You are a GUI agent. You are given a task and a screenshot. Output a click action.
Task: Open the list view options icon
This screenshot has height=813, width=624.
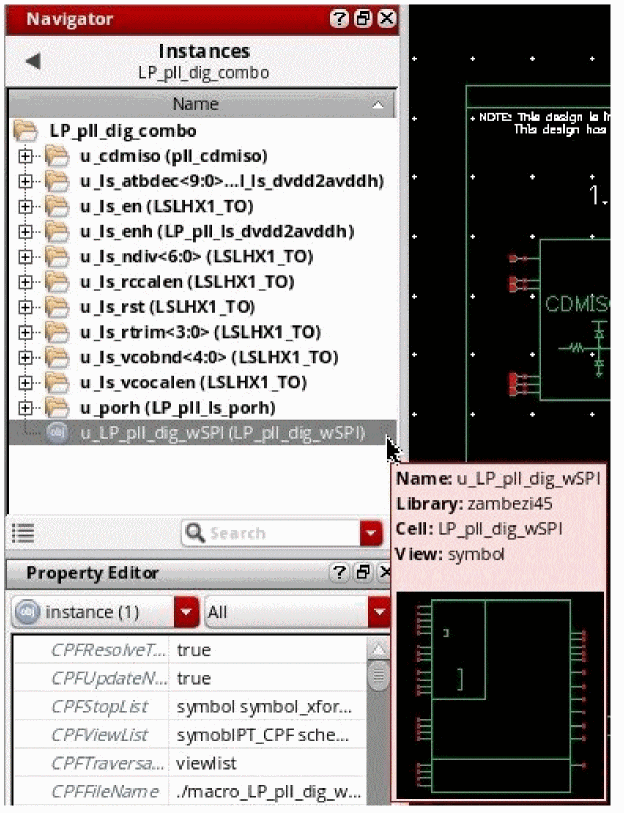23,532
